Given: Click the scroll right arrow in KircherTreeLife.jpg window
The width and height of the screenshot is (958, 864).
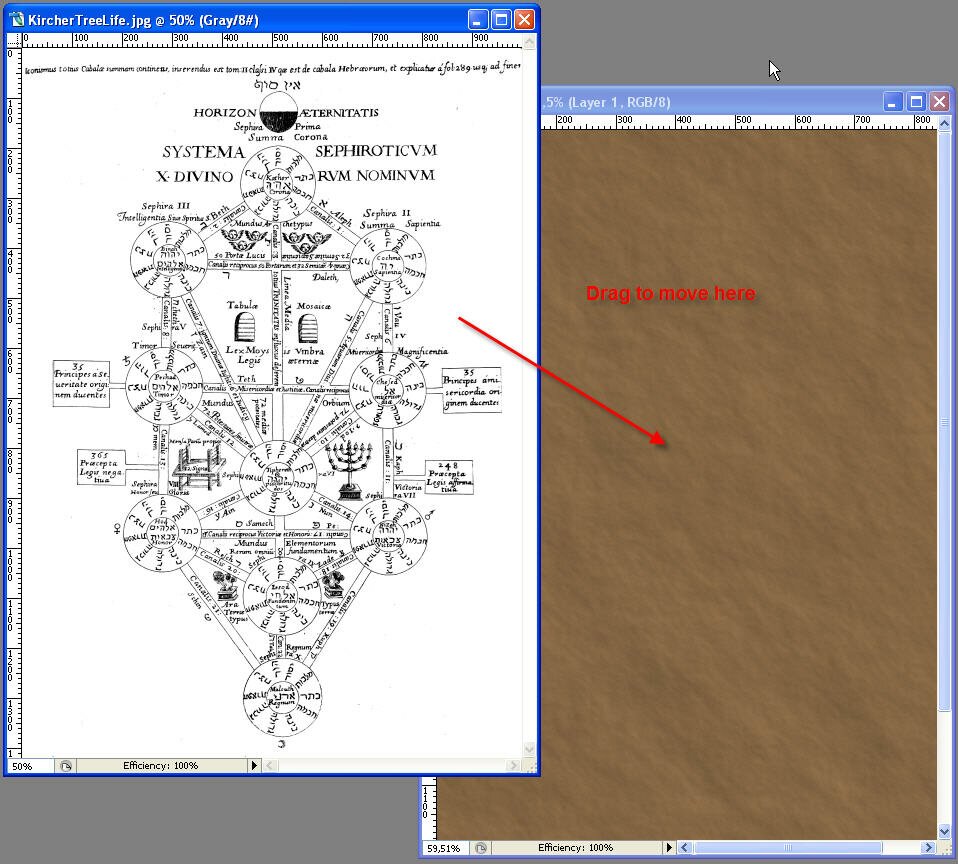Looking at the screenshot, I should tap(513, 766).
